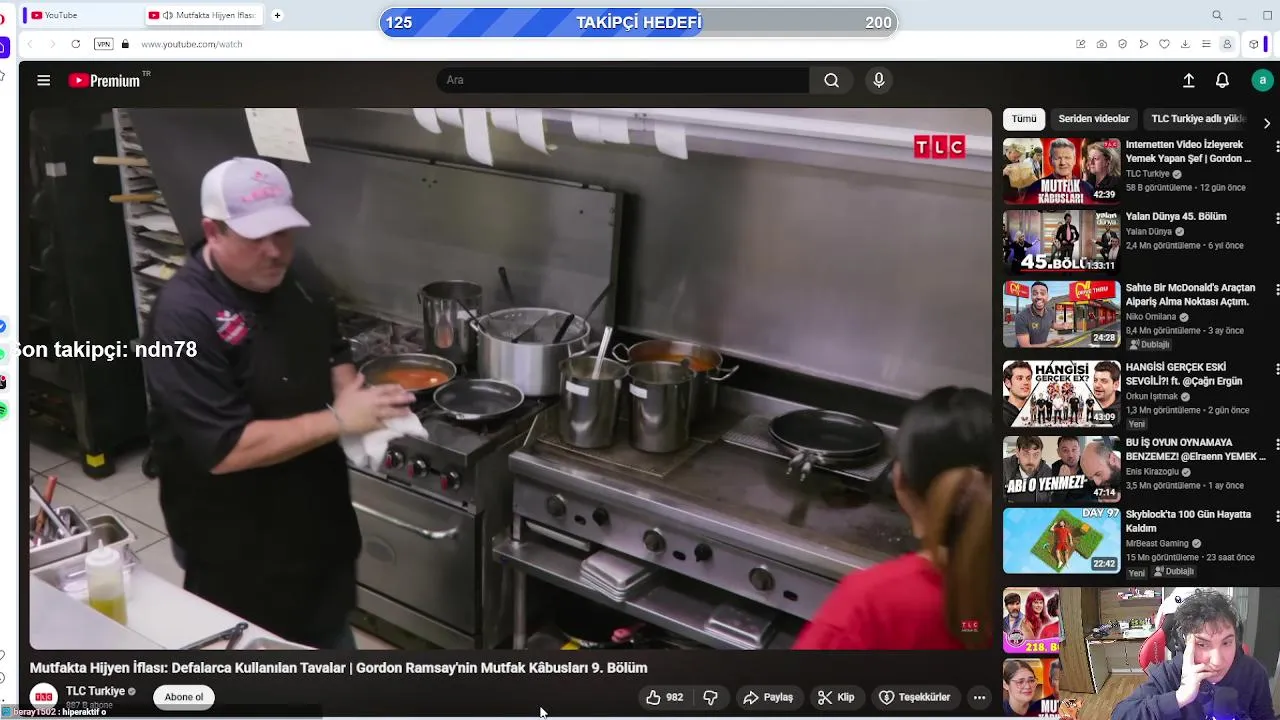Open the account avatar menu
Viewport: 1280px width, 720px height.
pyautogui.click(x=1262, y=80)
